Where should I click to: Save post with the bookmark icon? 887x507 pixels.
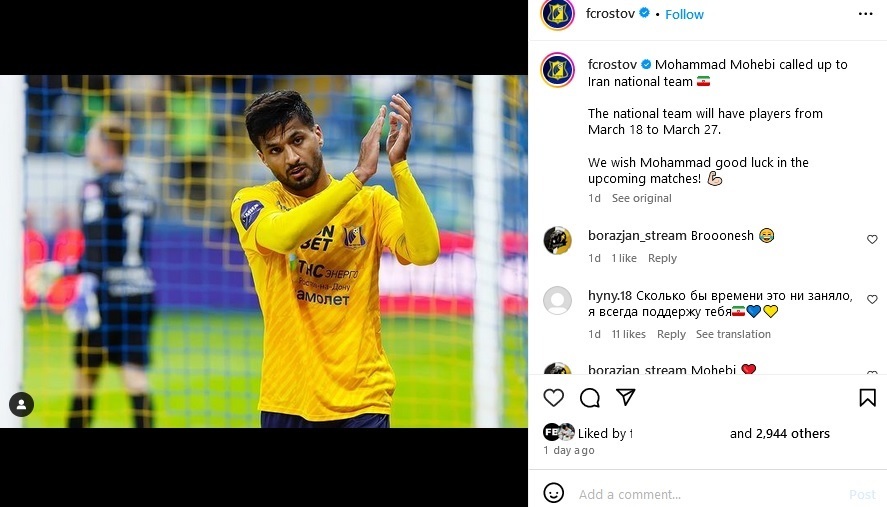(x=867, y=398)
